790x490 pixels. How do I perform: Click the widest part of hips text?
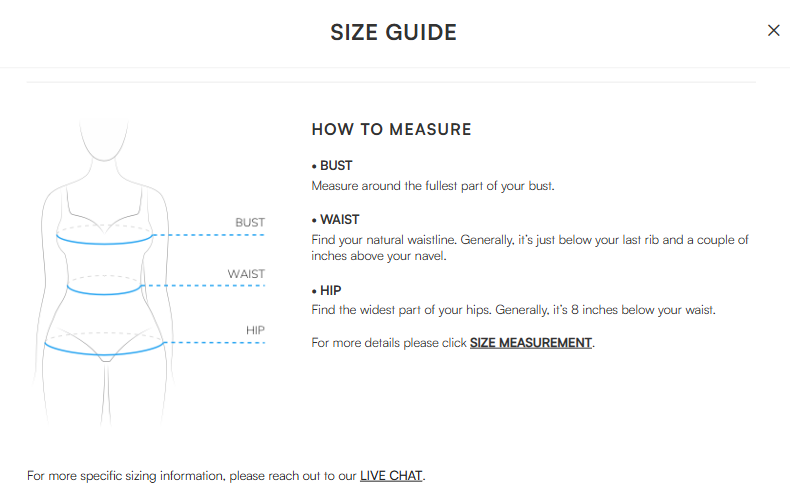click(513, 310)
